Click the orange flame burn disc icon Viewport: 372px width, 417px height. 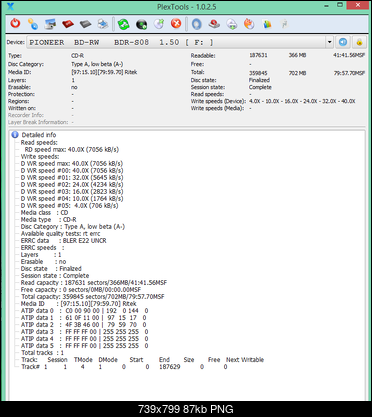point(249,24)
